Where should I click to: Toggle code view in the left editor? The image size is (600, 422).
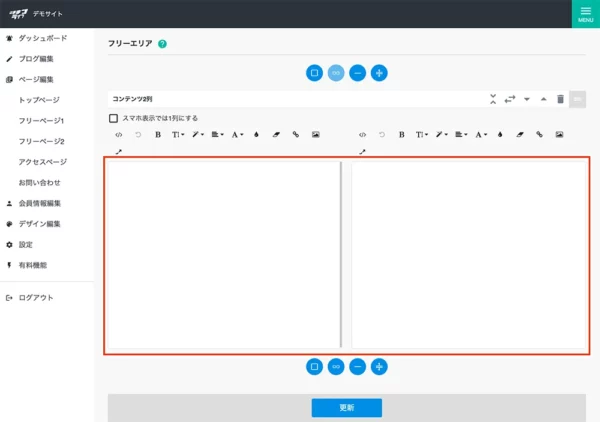[x=119, y=134]
